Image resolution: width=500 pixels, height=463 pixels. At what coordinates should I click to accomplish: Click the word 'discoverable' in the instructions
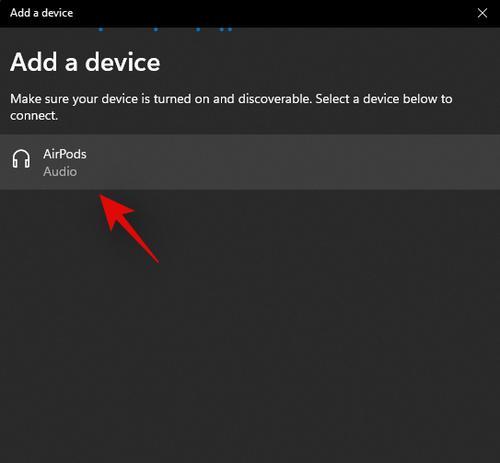point(274,99)
